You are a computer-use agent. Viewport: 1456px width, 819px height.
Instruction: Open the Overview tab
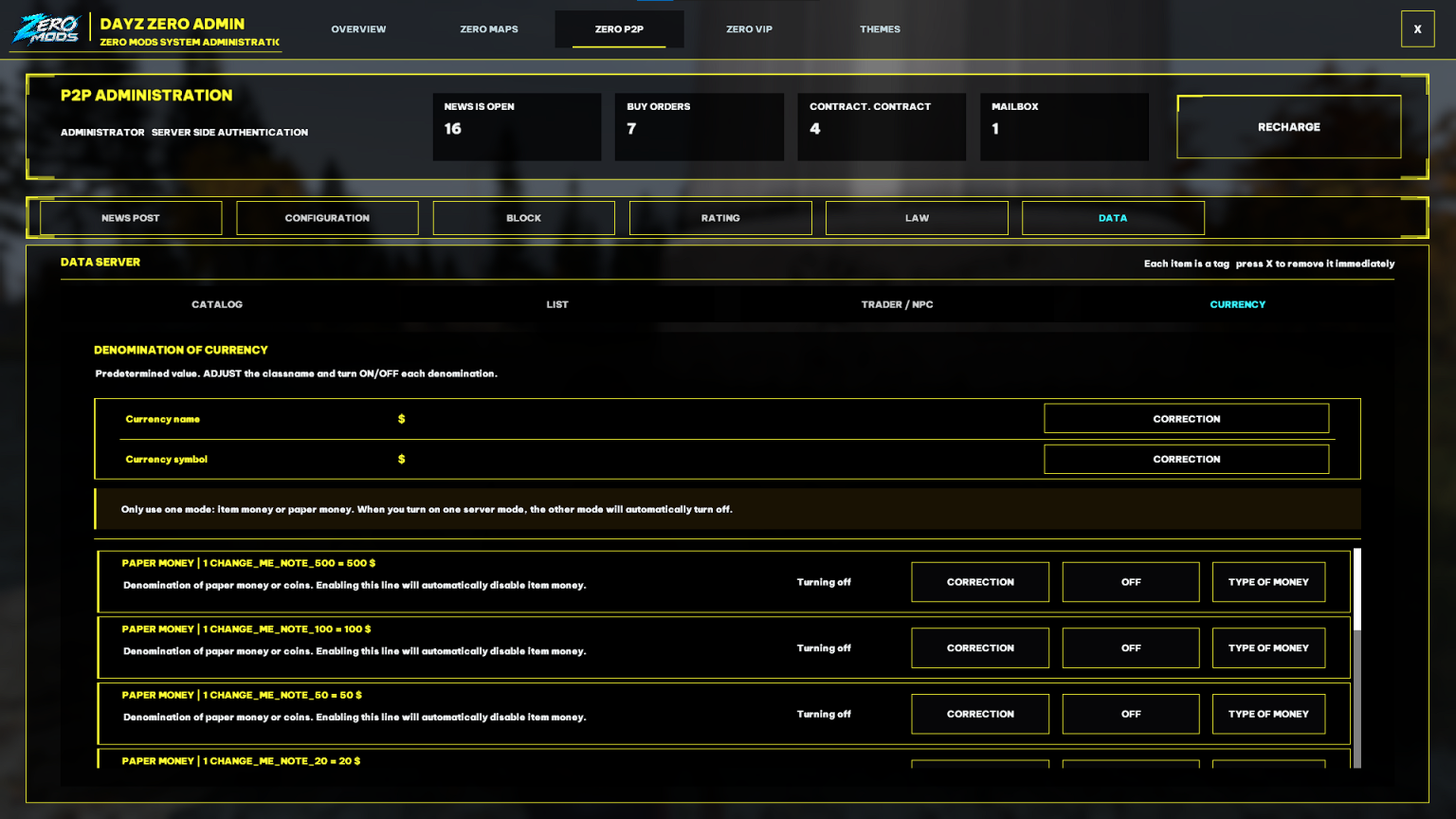pyautogui.click(x=358, y=29)
